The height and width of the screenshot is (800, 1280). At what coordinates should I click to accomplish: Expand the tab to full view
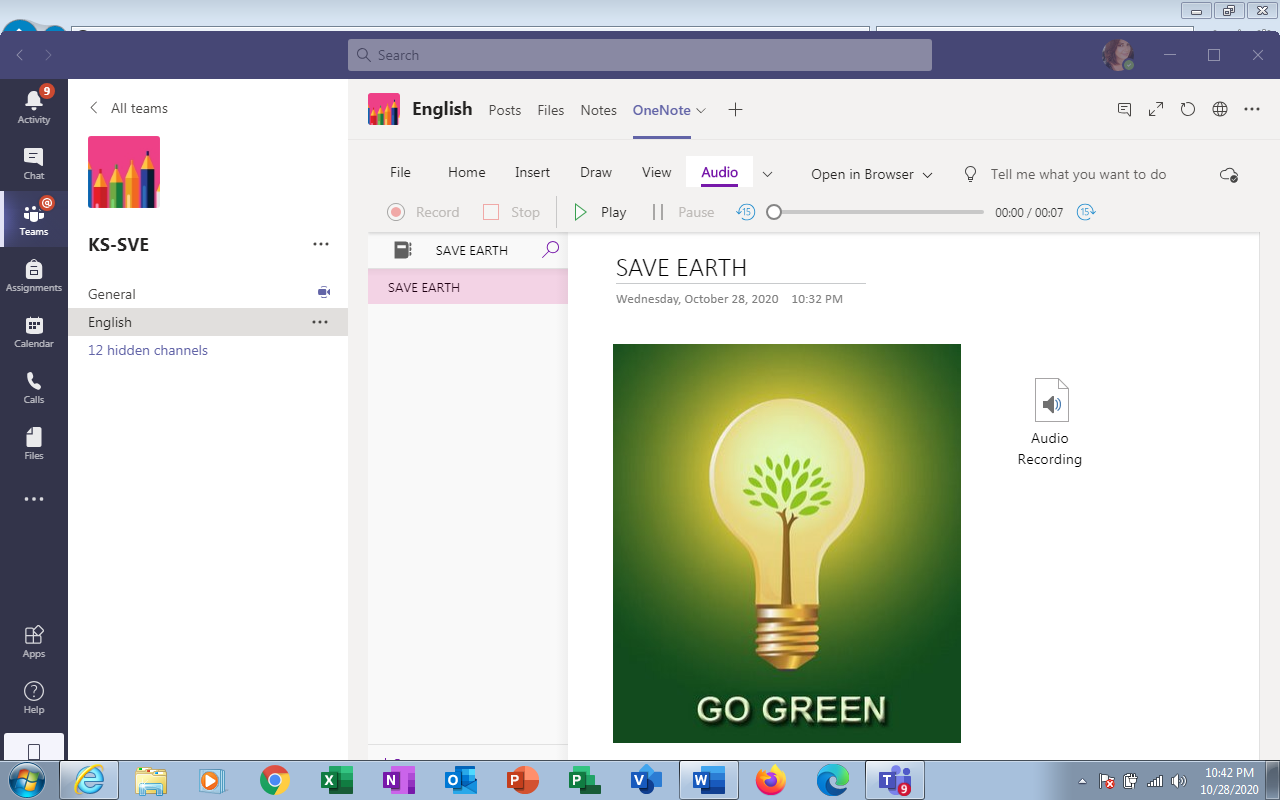[1156, 110]
